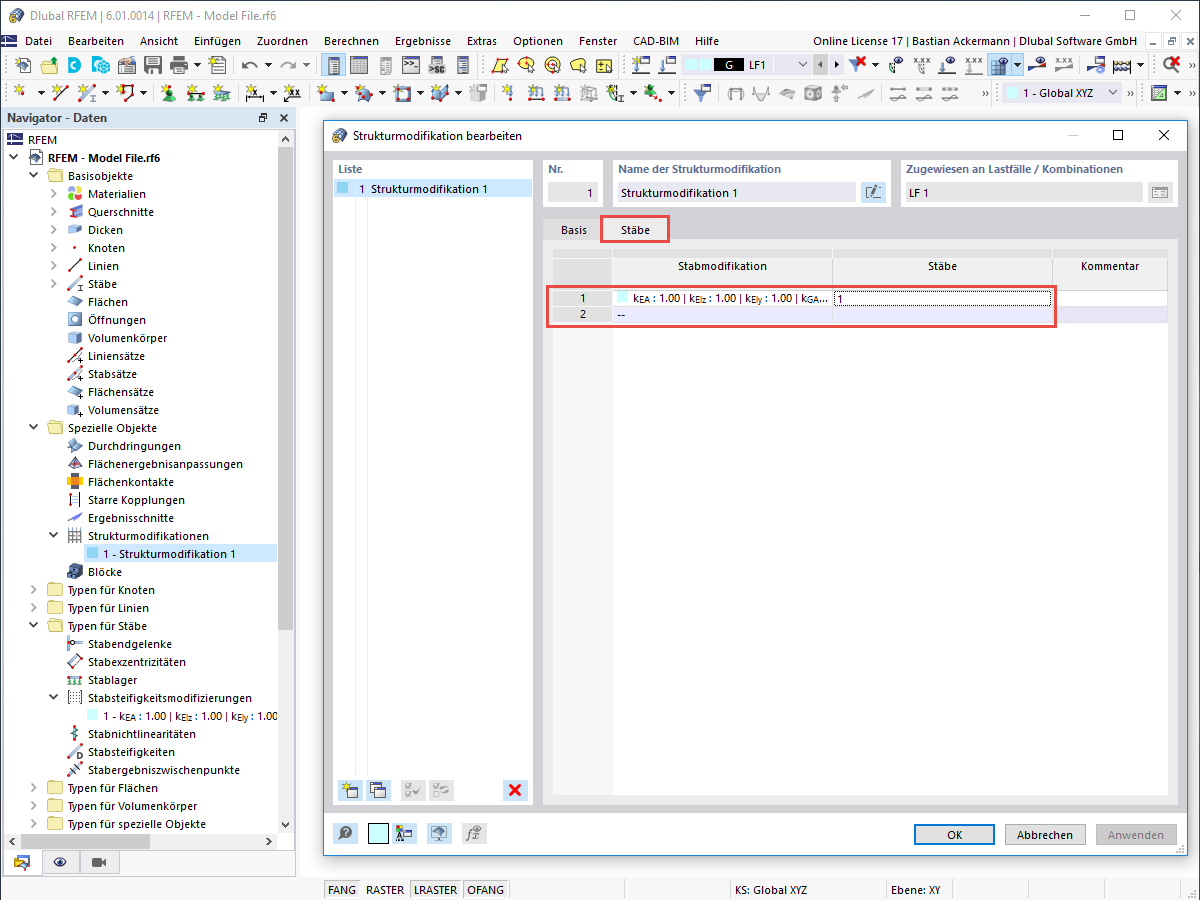The height and width of the screenshot is (900, 1200).
Task: Select Strukturmodifikation 1 in the navigator tree
Action: [x=173, y=553]
